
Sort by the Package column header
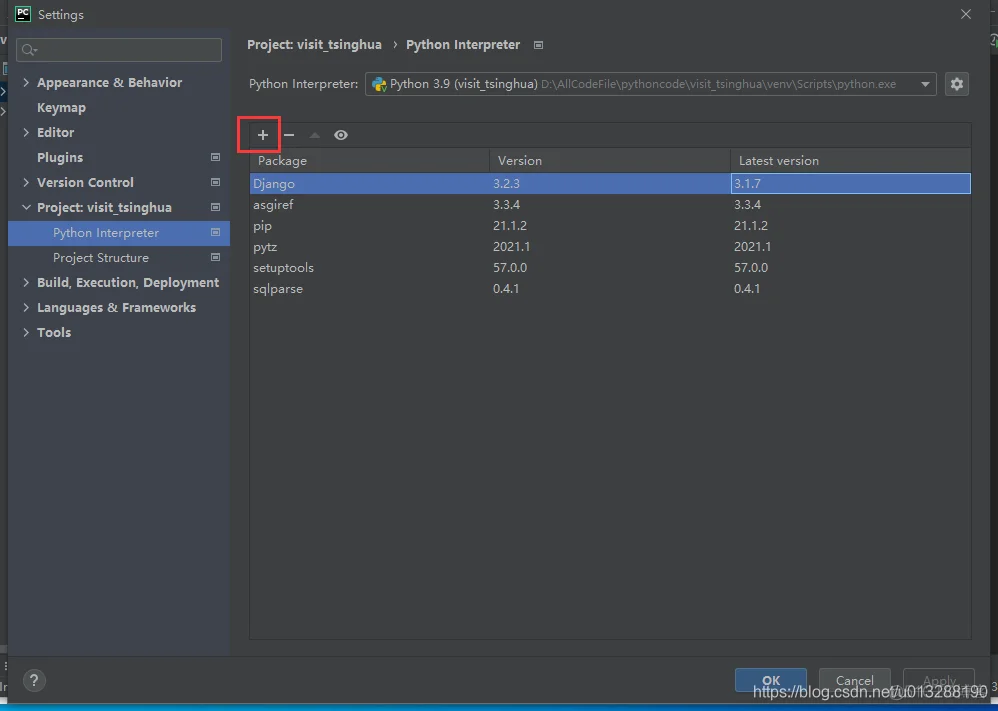(x=369, y=161)
